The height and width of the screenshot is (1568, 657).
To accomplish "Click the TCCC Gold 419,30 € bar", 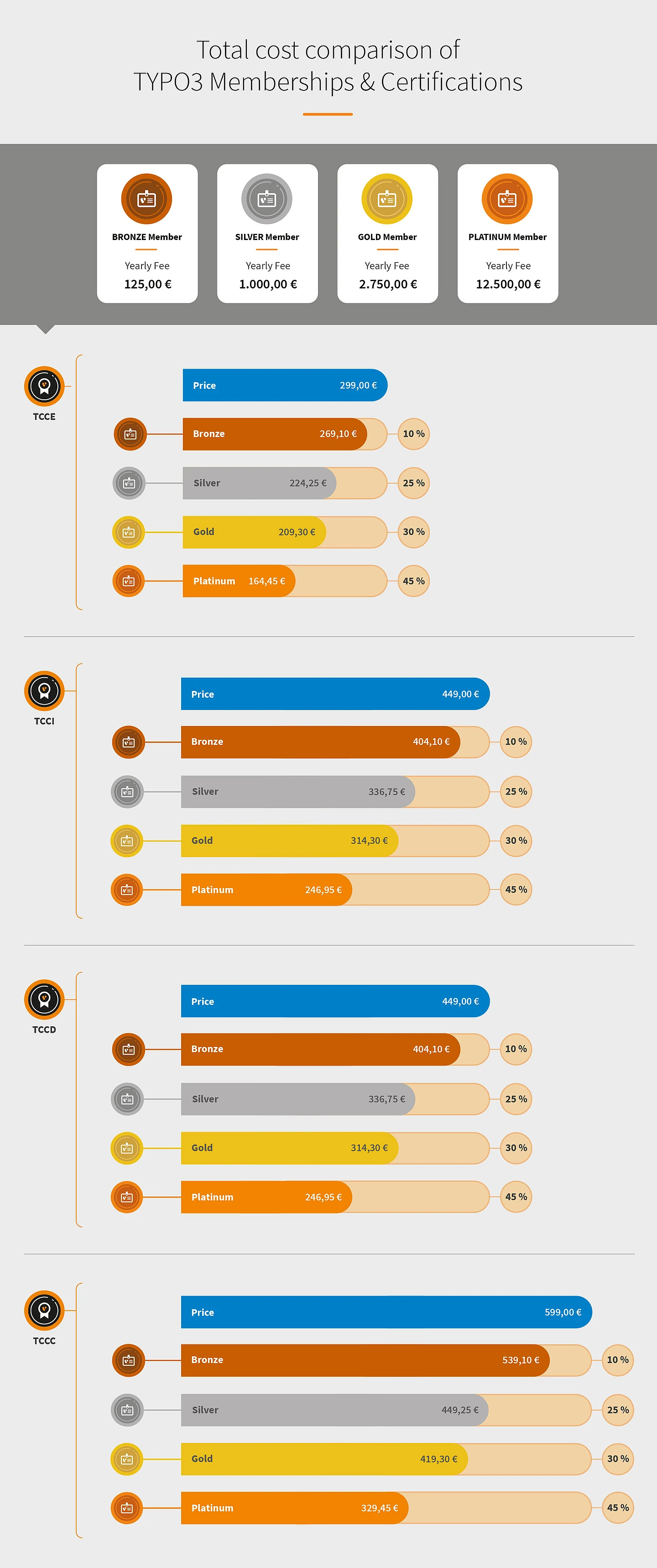I will [323, 1458].
